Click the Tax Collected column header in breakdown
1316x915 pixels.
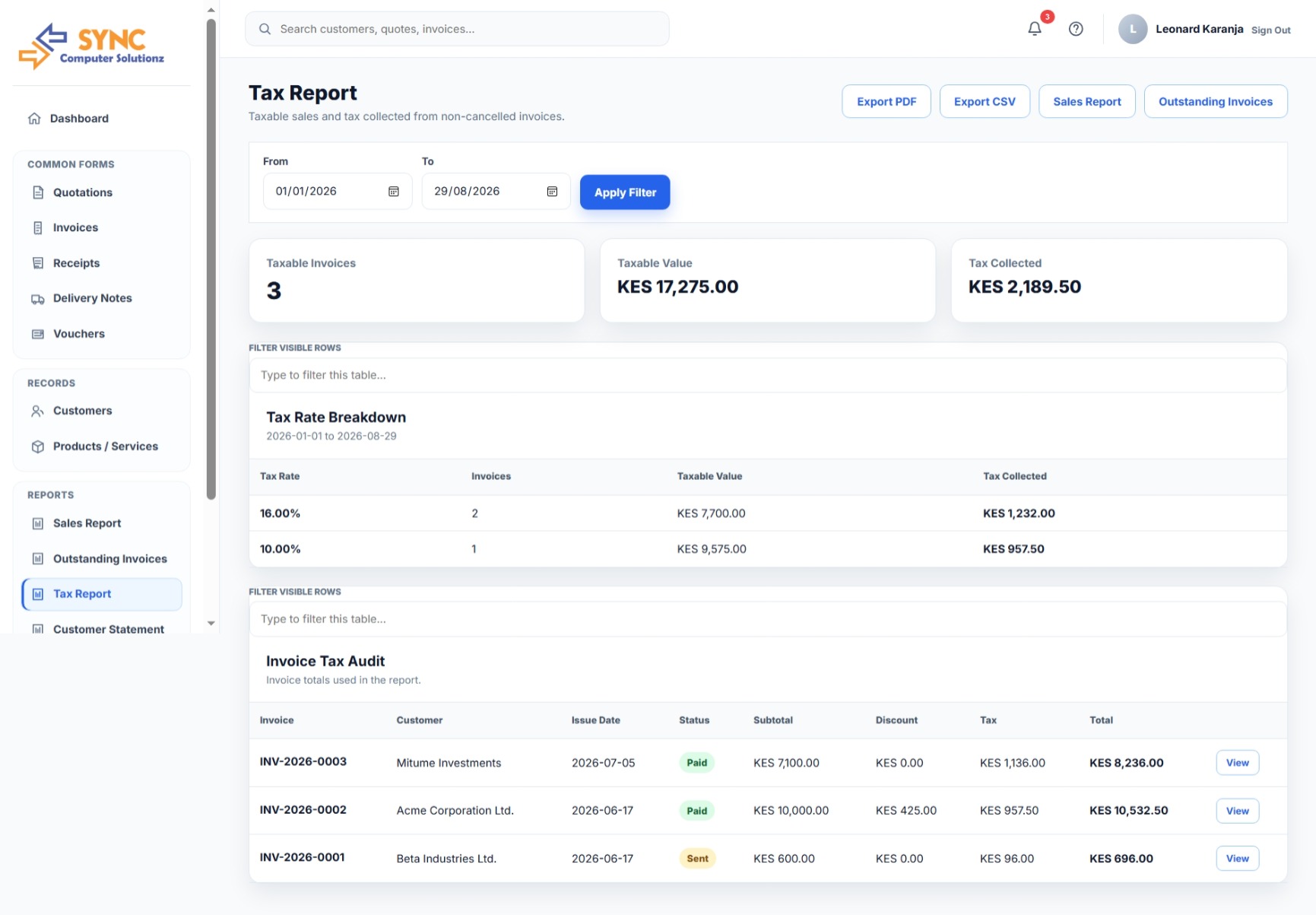(x=1015, y=476)
